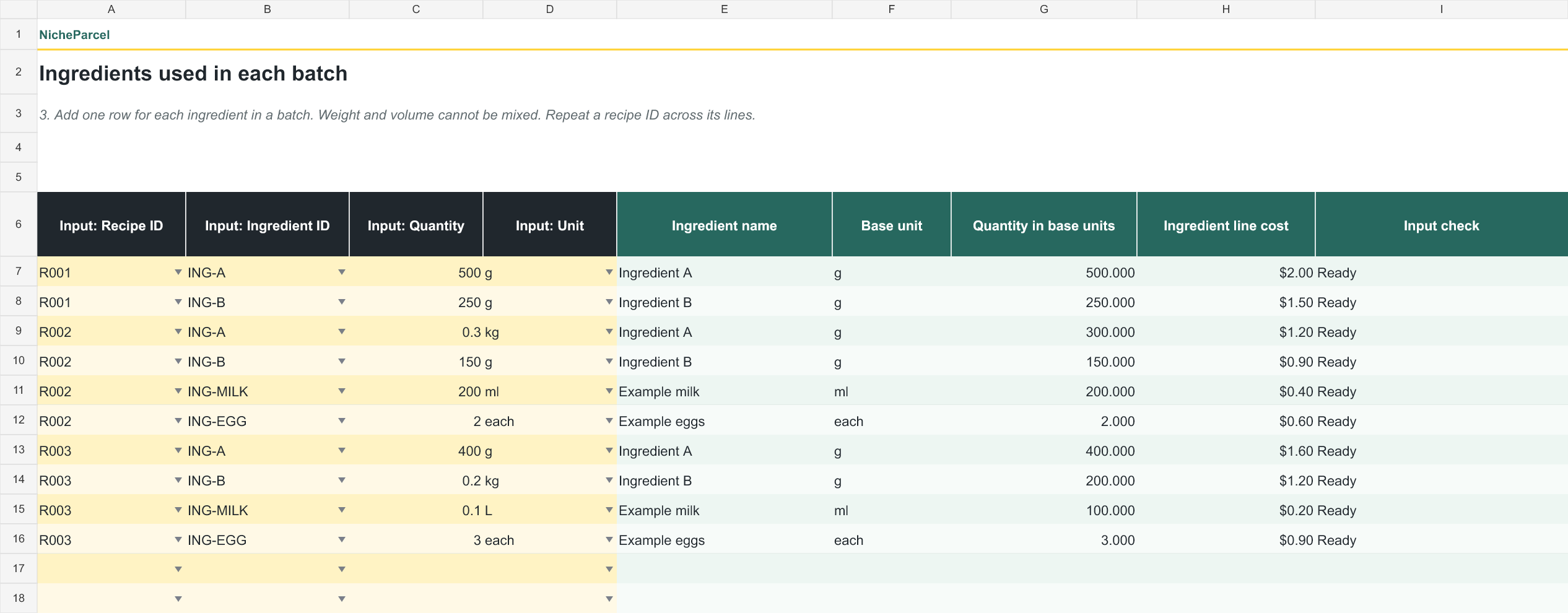1568x613 pixels.
Task: Select the Example eggs cell in row 12
Action: (725, 421)
